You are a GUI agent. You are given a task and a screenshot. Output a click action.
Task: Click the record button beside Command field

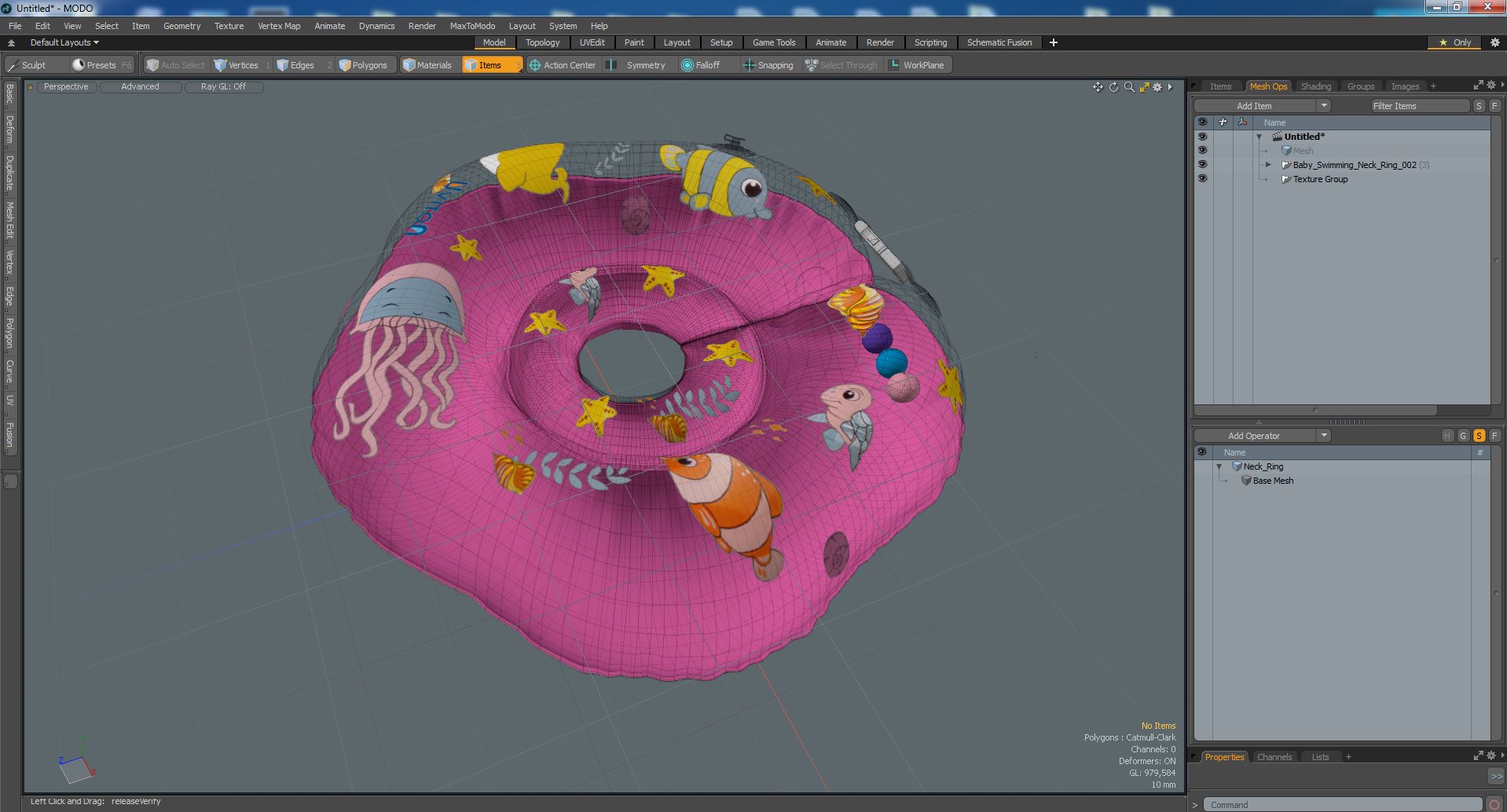pyautogui.click(x=1495, y=804)
